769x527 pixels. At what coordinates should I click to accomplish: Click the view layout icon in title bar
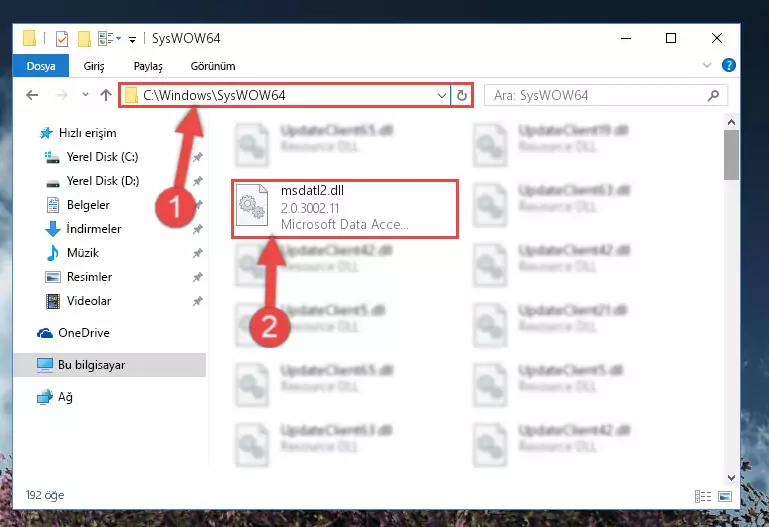pos(109,38)
